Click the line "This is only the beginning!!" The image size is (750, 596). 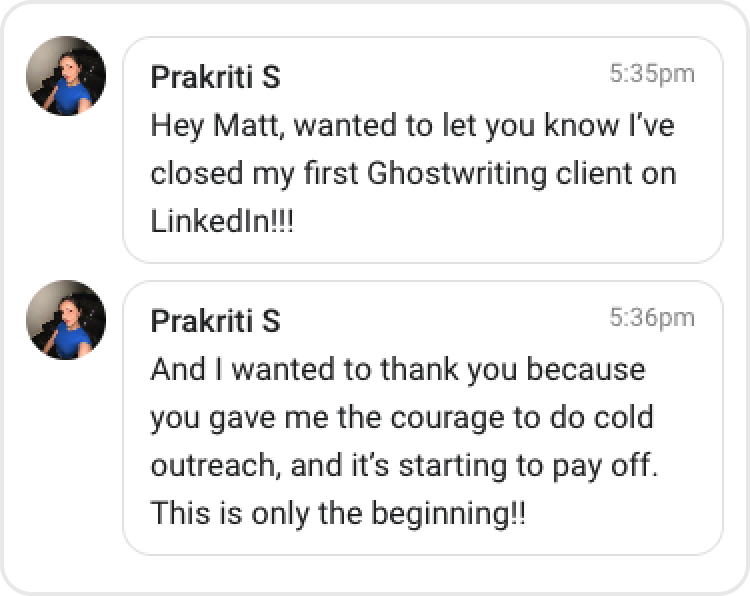point(338,514)
